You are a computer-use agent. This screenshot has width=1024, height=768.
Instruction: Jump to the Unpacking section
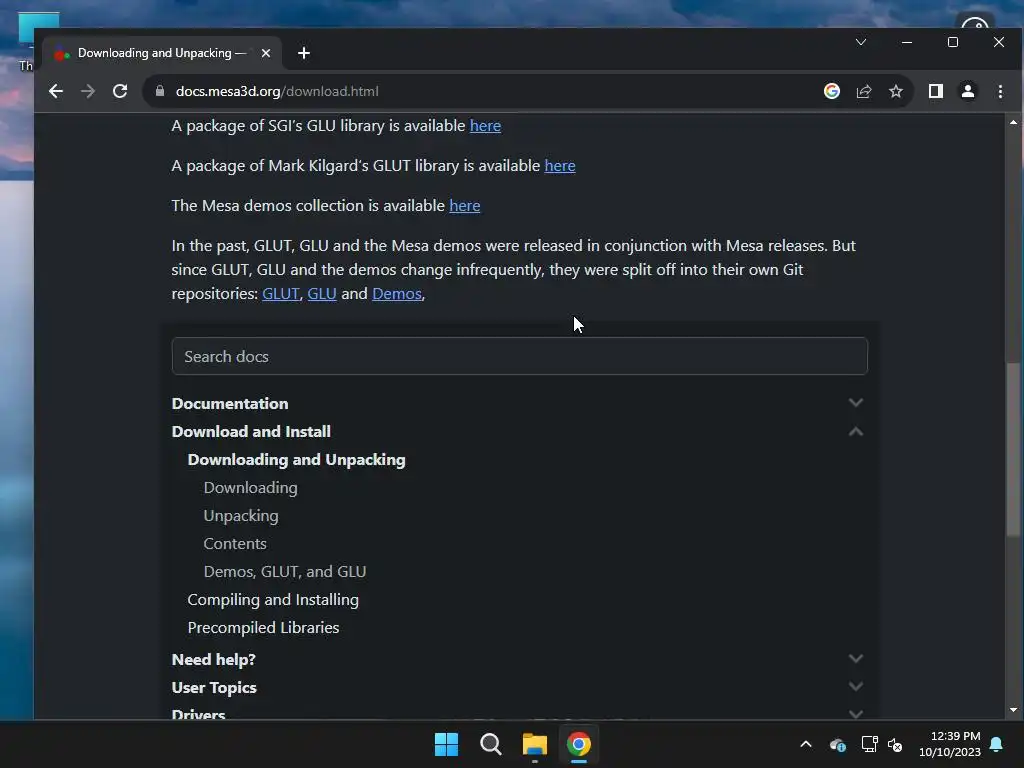click(241, 516)
